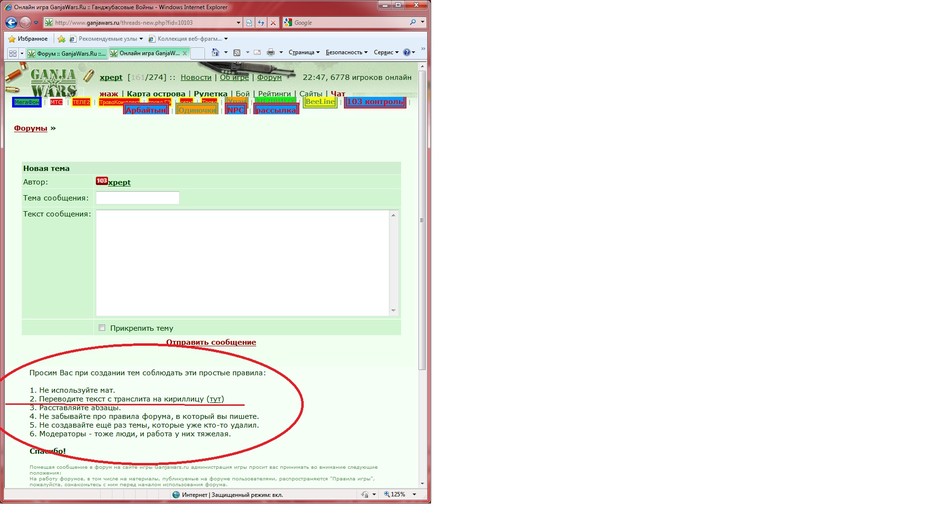Click the Текст сообщения text area
Viewport: 930px width, 523px height.
pyautogui.click(x=243, y=263)
